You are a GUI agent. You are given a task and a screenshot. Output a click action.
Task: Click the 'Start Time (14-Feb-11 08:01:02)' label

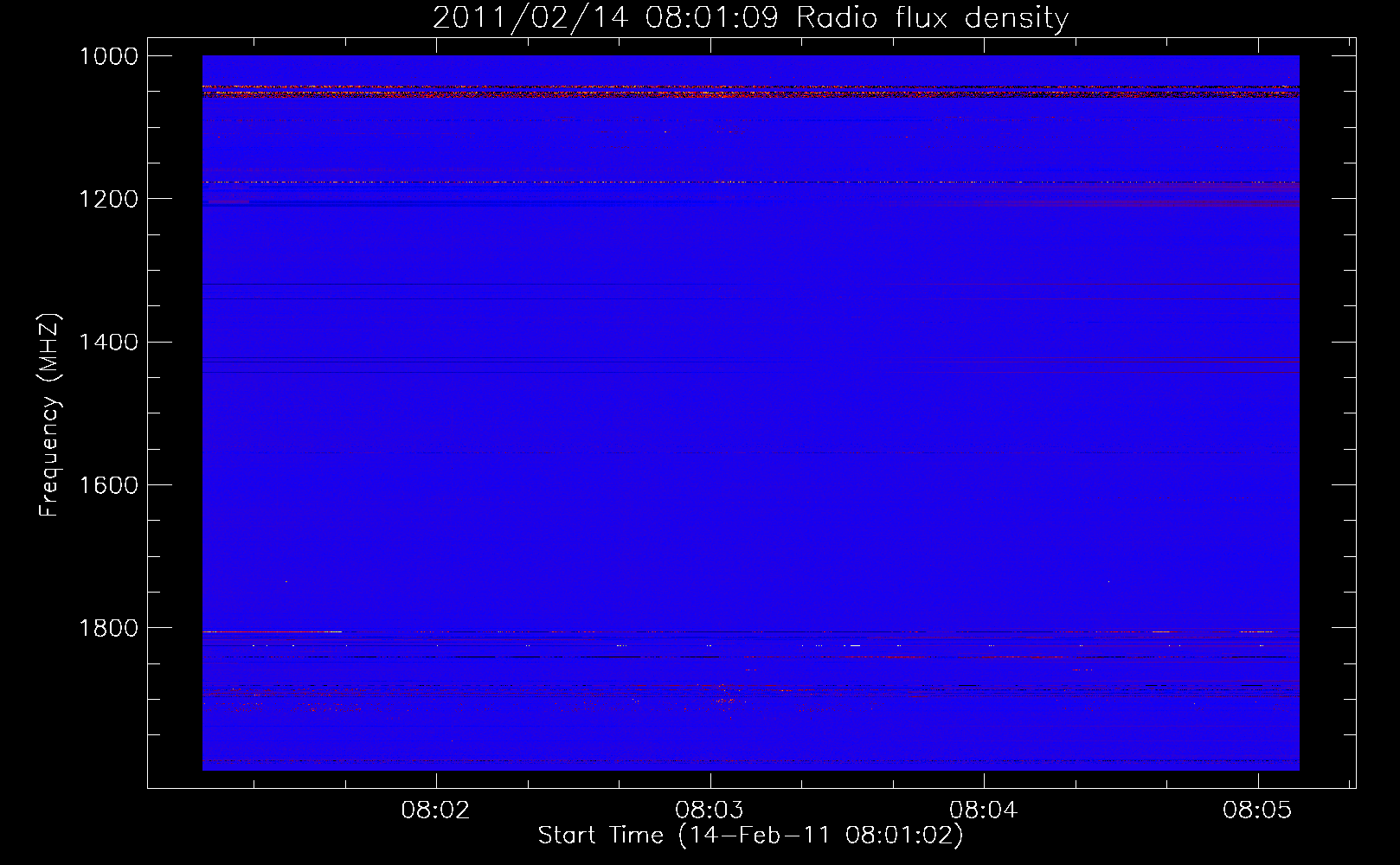(750, 836)
